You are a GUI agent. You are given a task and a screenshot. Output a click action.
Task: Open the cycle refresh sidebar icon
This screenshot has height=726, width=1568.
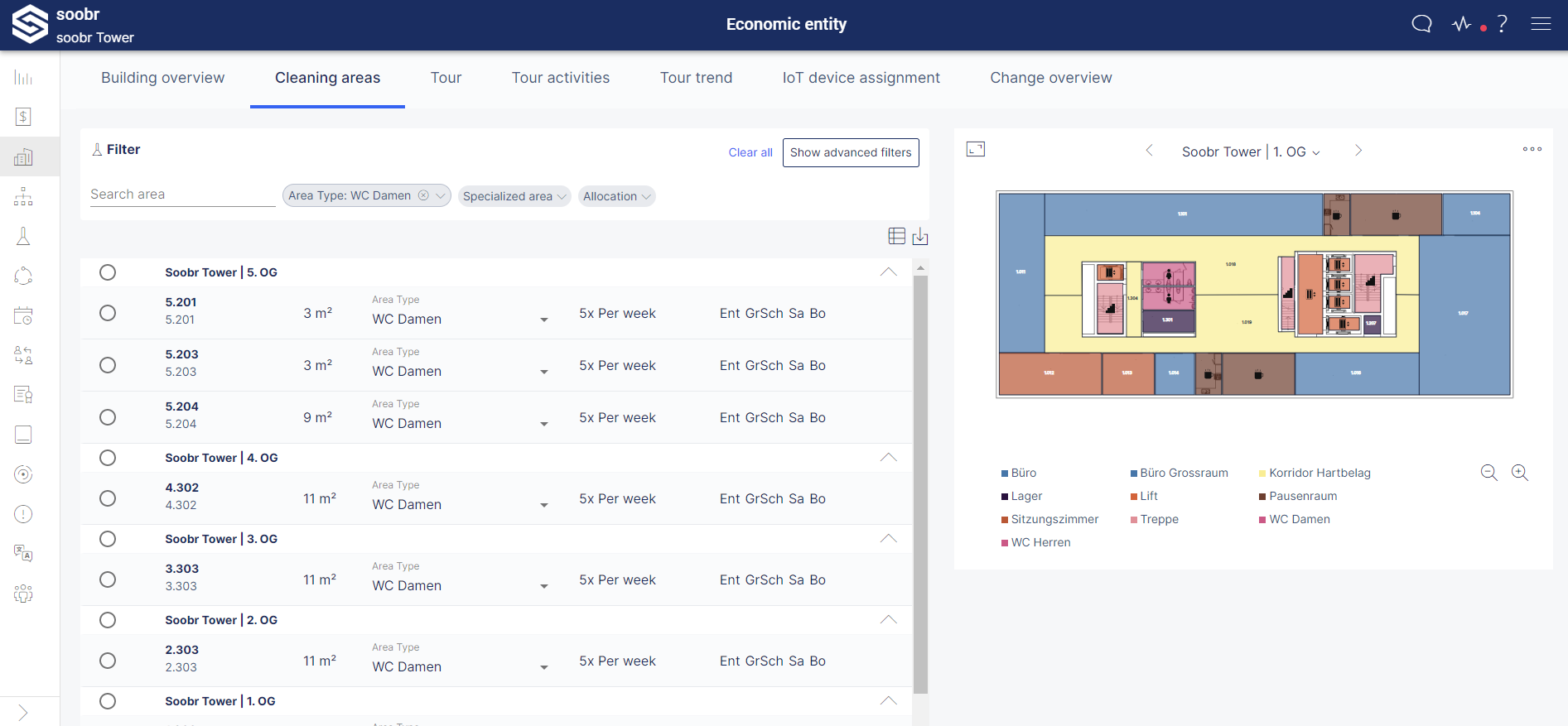point(23,276)
